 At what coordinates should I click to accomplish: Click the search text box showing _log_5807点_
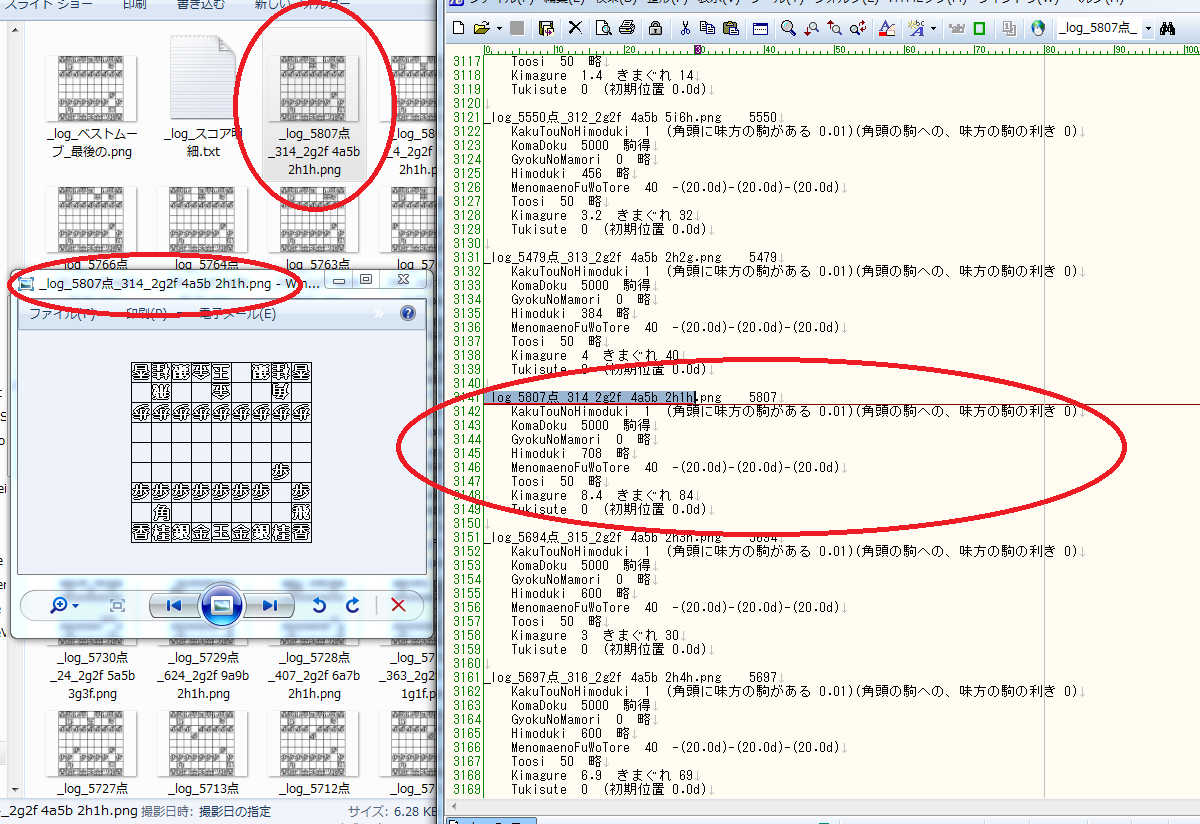[x=1098, y=28]
